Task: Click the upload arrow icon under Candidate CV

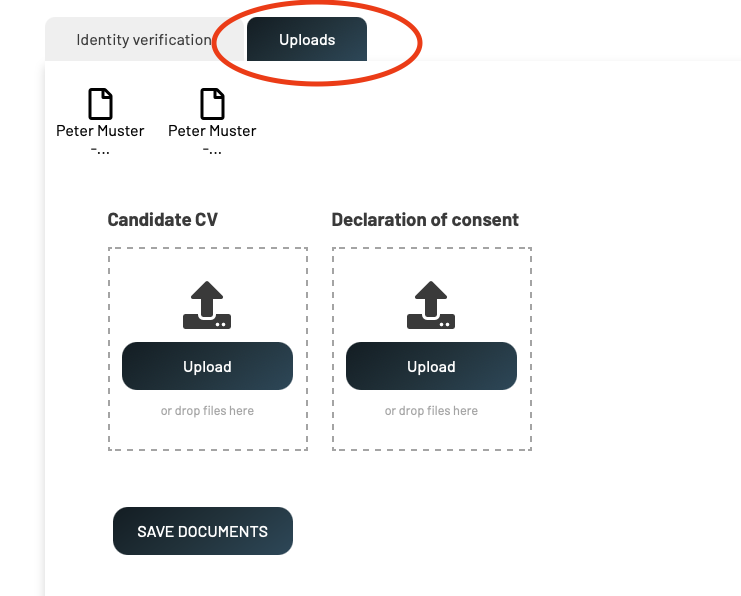Action: coord(207,305)
